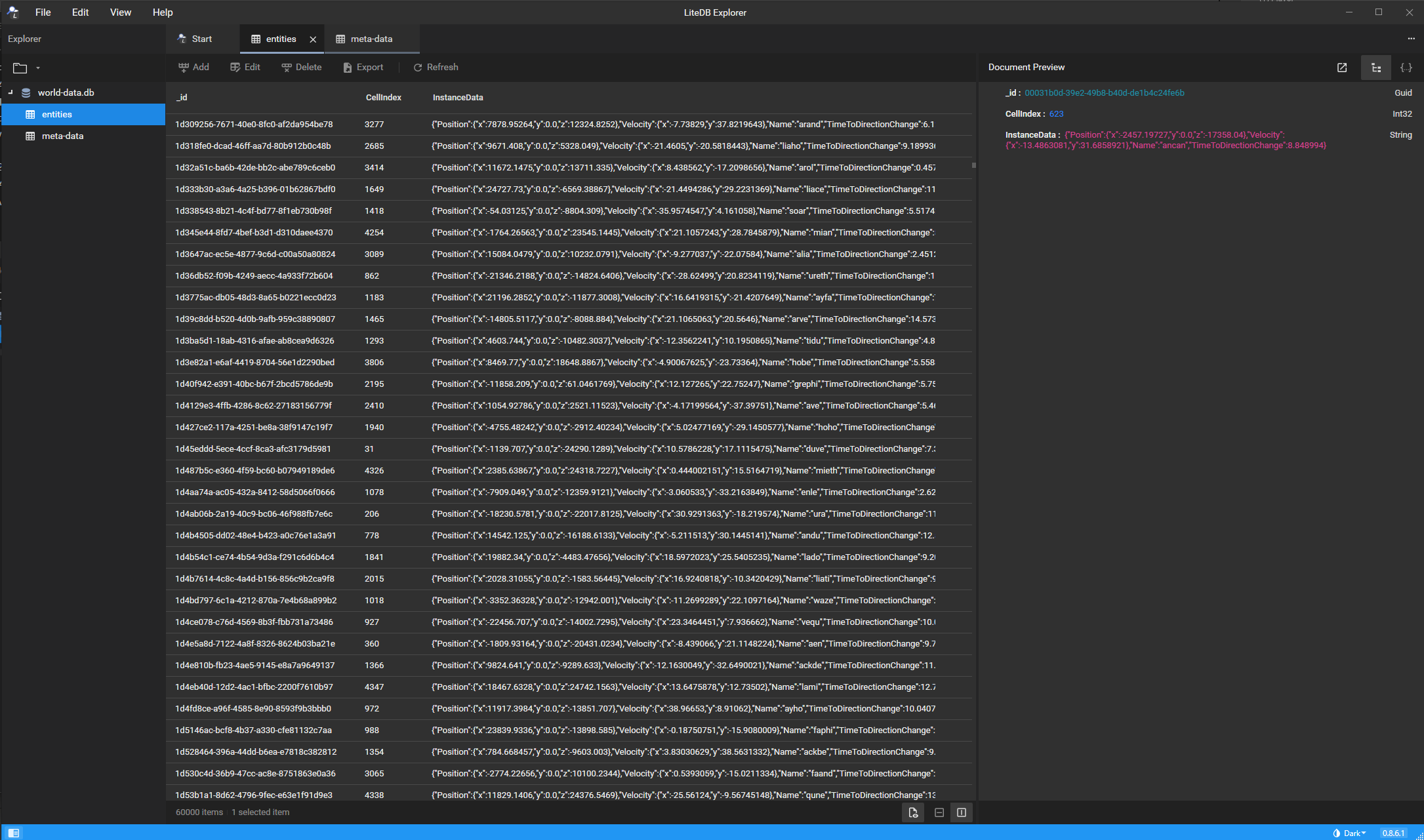Sort by the _id column header
This screenshot has height=840, width=1424.
point(182,97)
